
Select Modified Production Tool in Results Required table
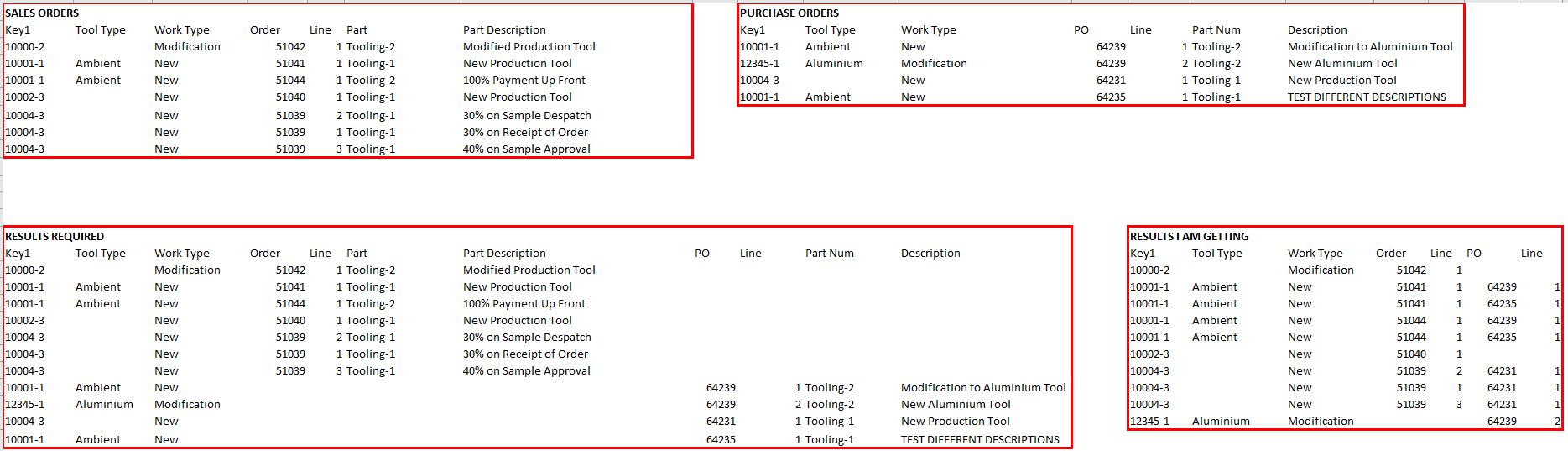click(529, 270)
